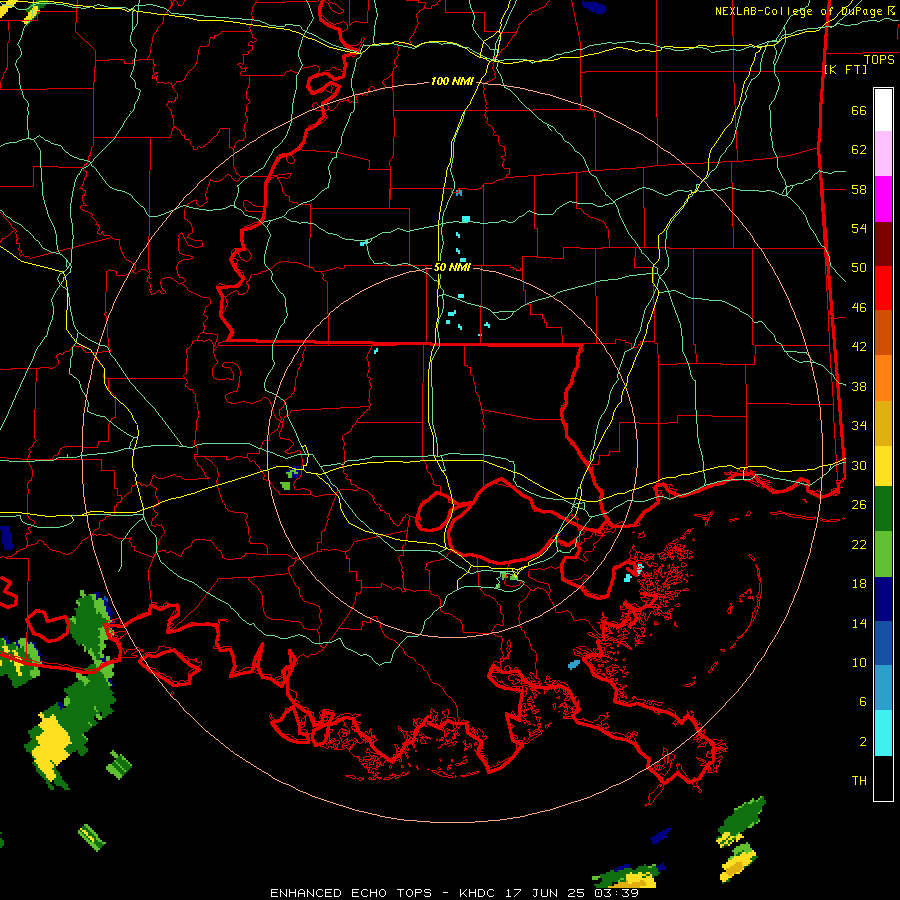Select the 58 value on the legend
Viewport: 900px width, 900px height.
point(859,189)
